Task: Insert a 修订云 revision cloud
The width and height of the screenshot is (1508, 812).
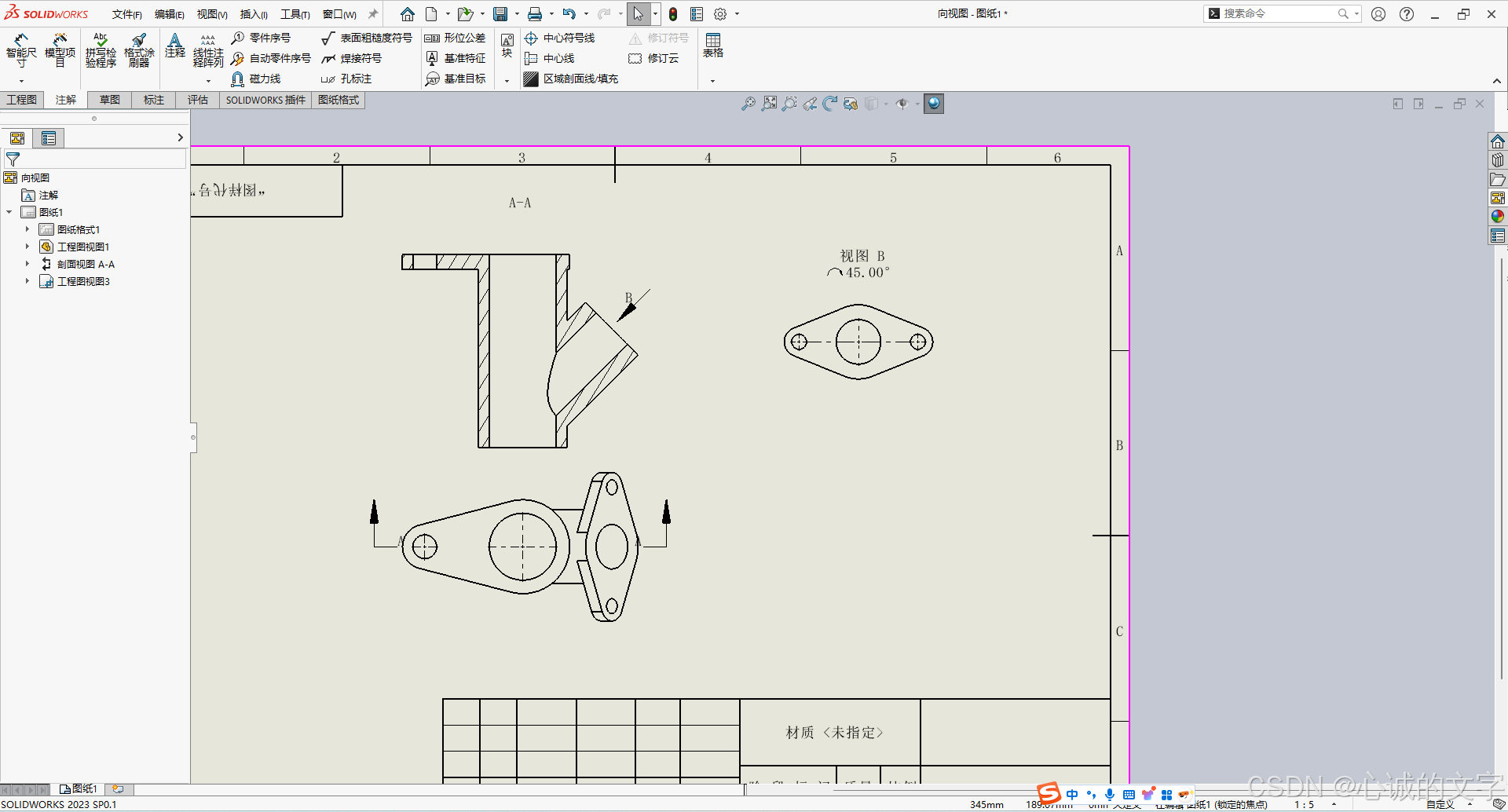Action: point(653,58)
